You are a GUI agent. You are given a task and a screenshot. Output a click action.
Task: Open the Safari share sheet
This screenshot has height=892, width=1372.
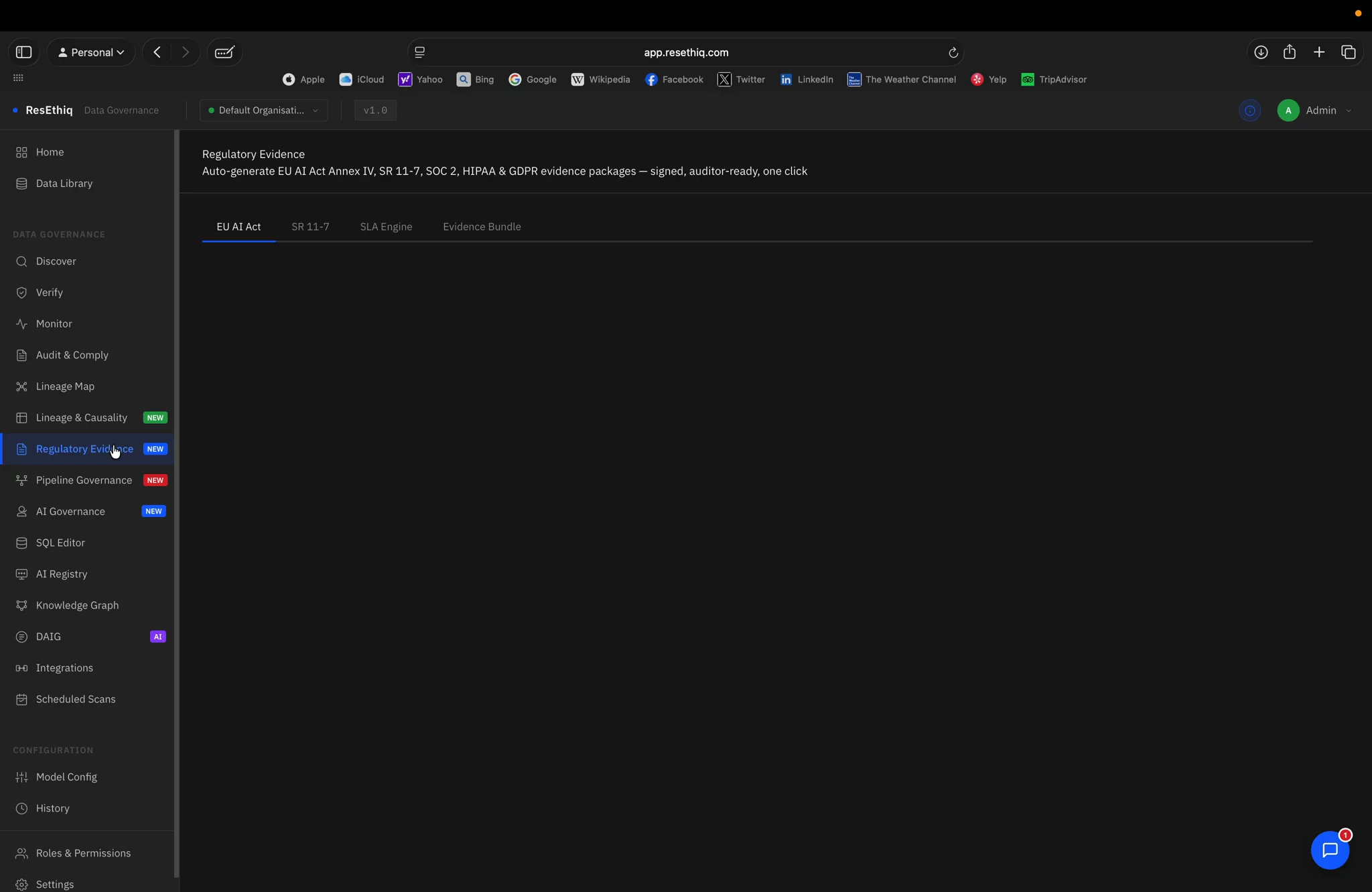[x=1290, y=52]
